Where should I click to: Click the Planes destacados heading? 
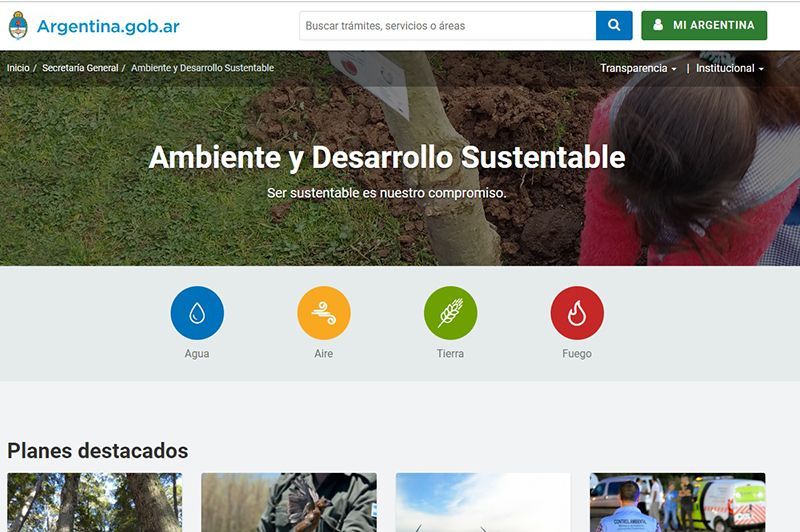tap(97, 451)
